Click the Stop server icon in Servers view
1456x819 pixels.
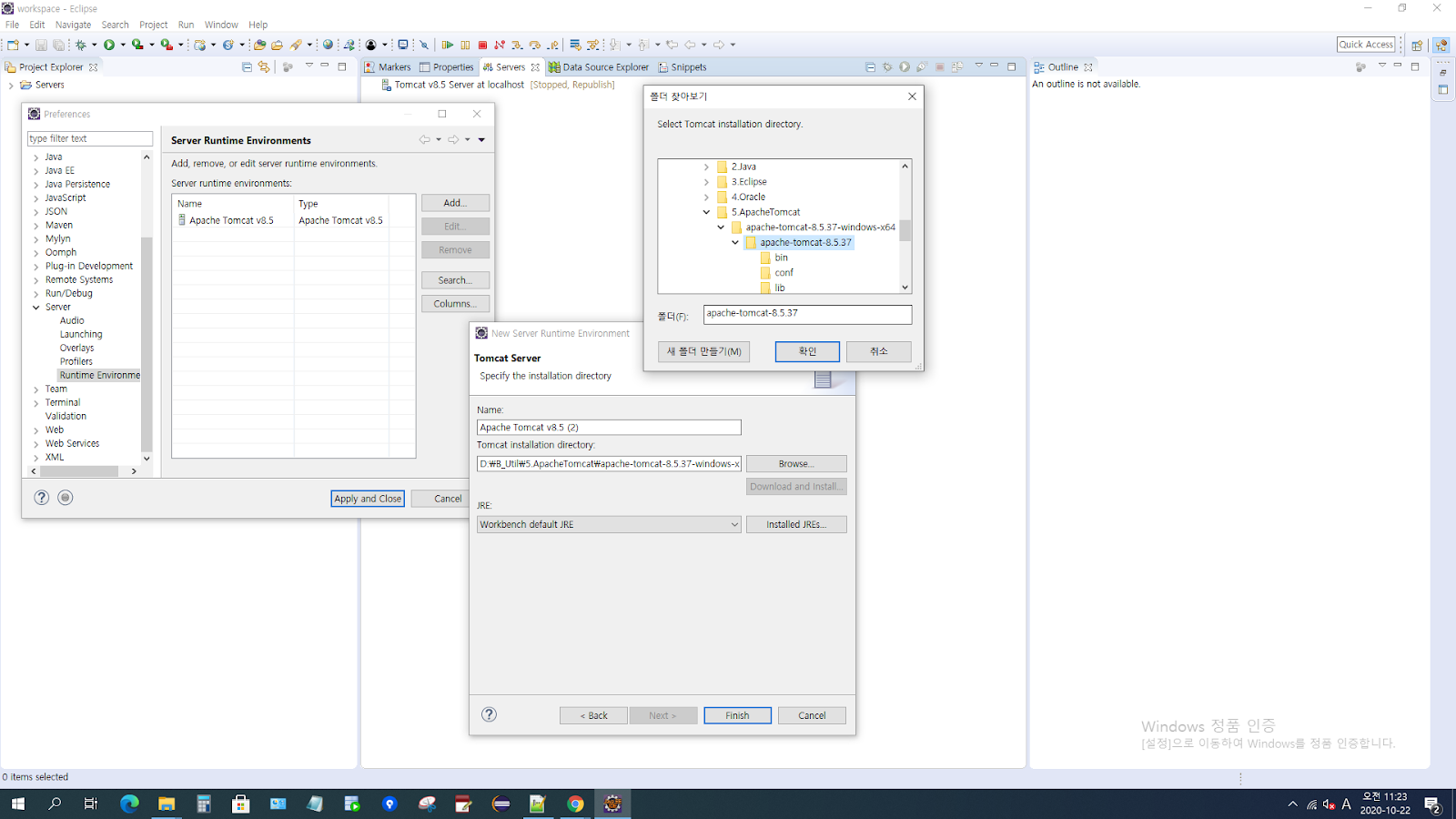point(940,66)
